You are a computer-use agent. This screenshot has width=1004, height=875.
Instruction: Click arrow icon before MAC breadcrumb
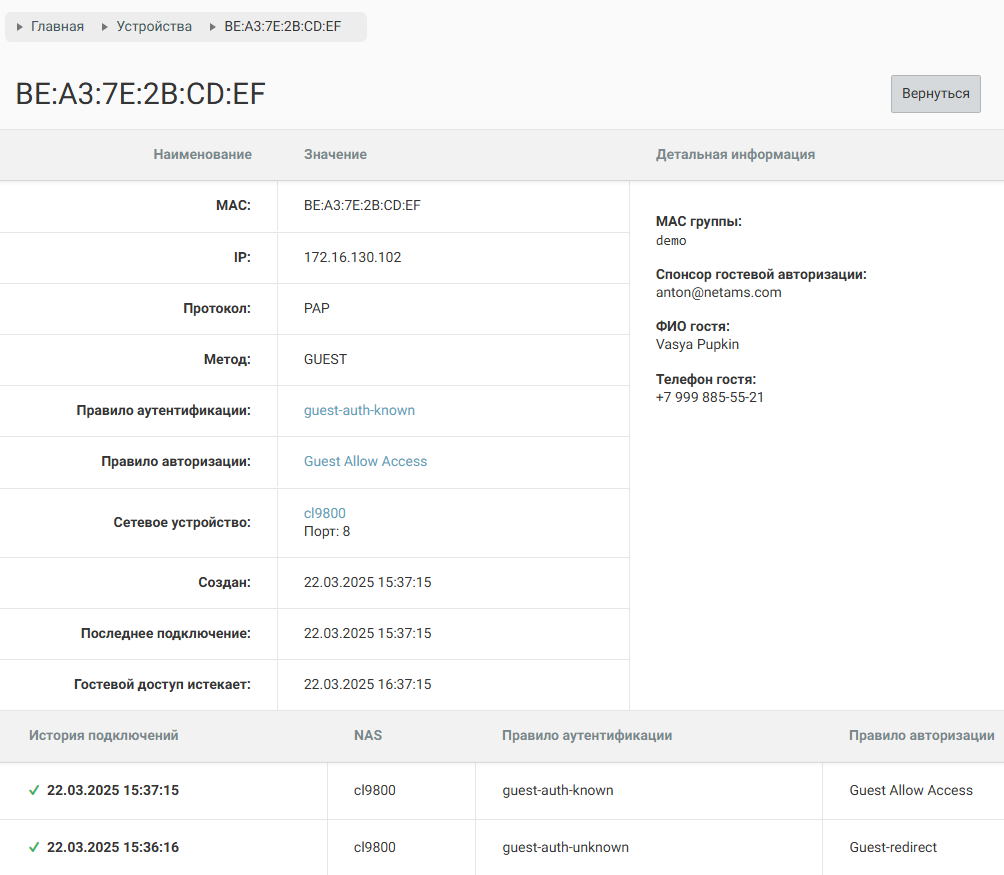(x=213, y=27)
